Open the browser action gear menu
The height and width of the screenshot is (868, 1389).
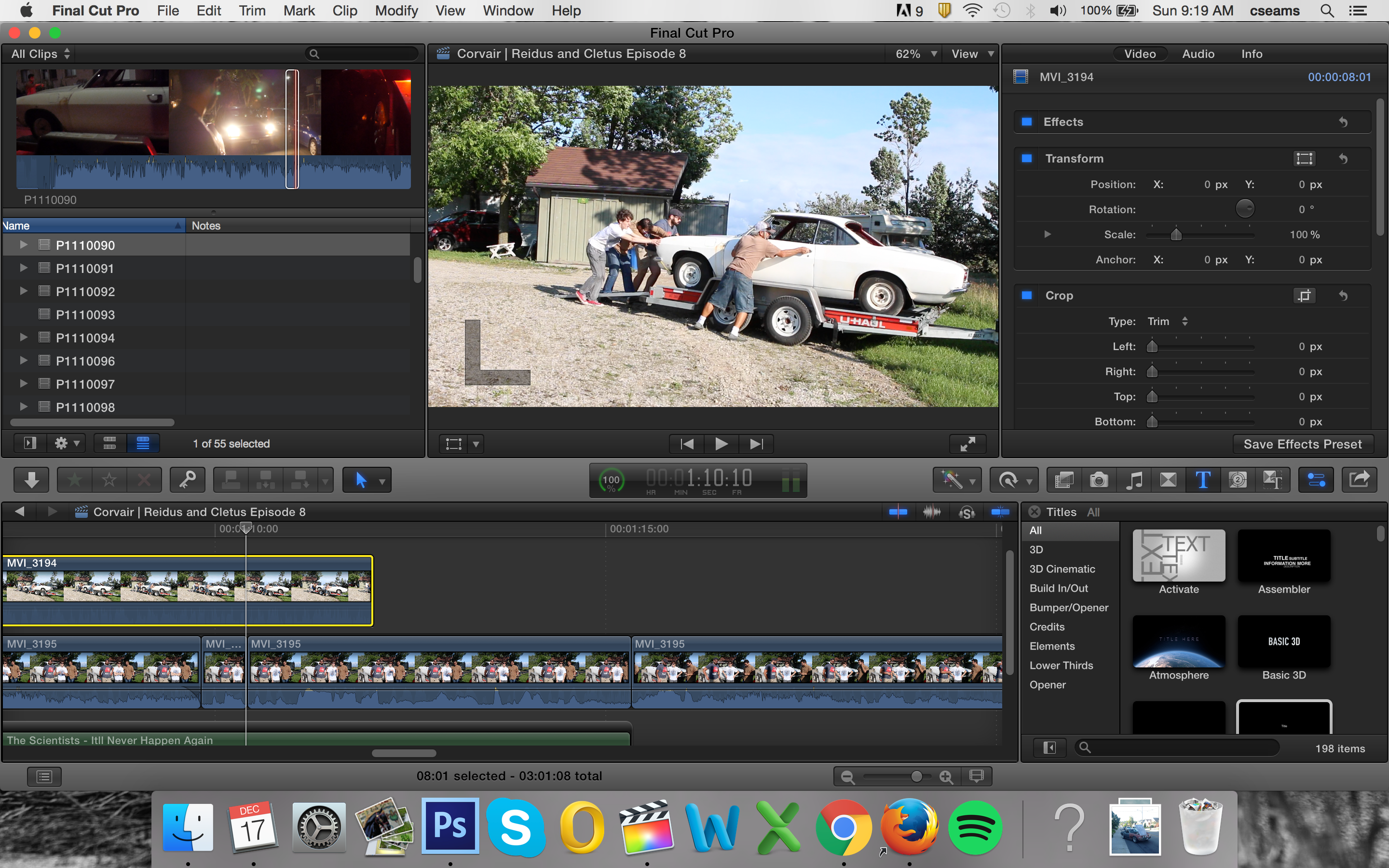pos(67,443)
